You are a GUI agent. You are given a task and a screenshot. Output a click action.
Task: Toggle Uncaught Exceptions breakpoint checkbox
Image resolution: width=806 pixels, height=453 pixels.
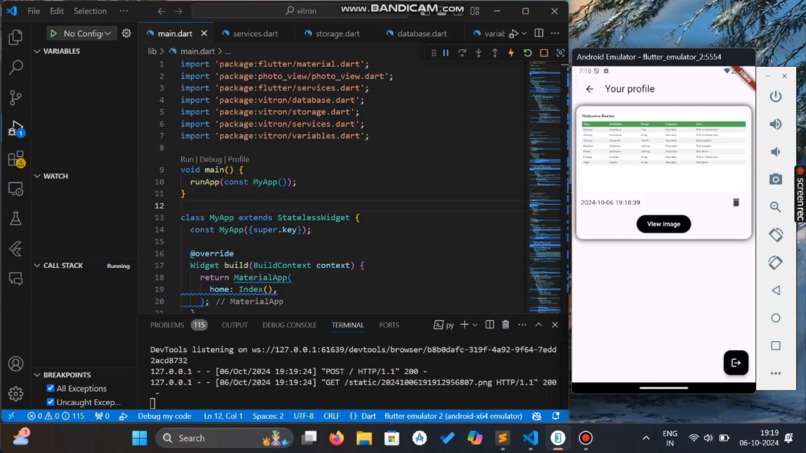pyautogui.click(x=50, y=402)
